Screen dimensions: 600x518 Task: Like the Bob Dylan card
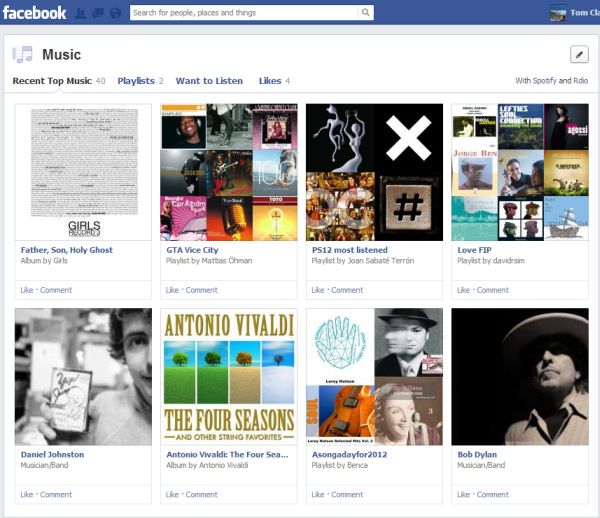tap(463, 495)
